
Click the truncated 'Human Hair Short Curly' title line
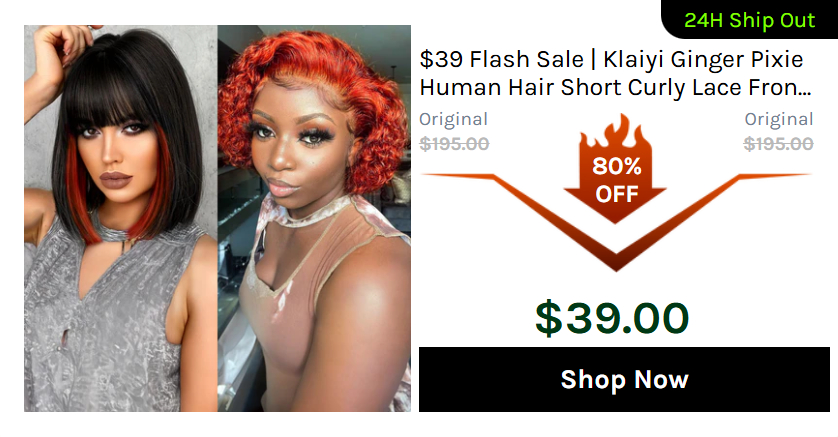615,87
